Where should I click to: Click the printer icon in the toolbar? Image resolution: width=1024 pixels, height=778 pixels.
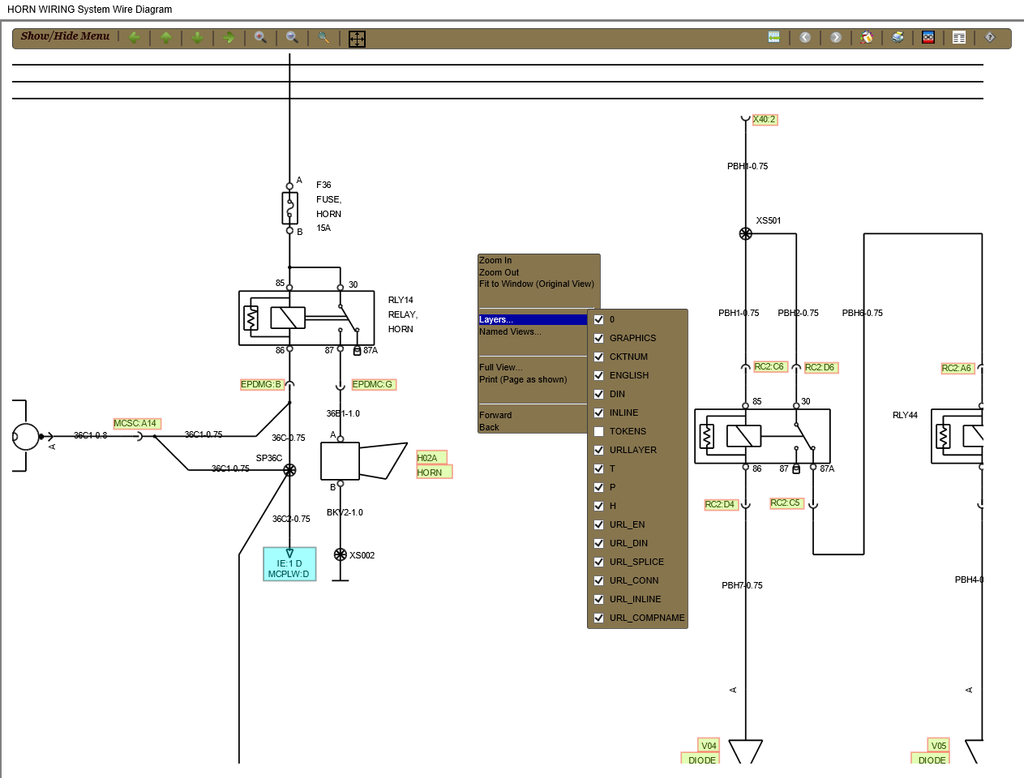click(x=898, y=37)
